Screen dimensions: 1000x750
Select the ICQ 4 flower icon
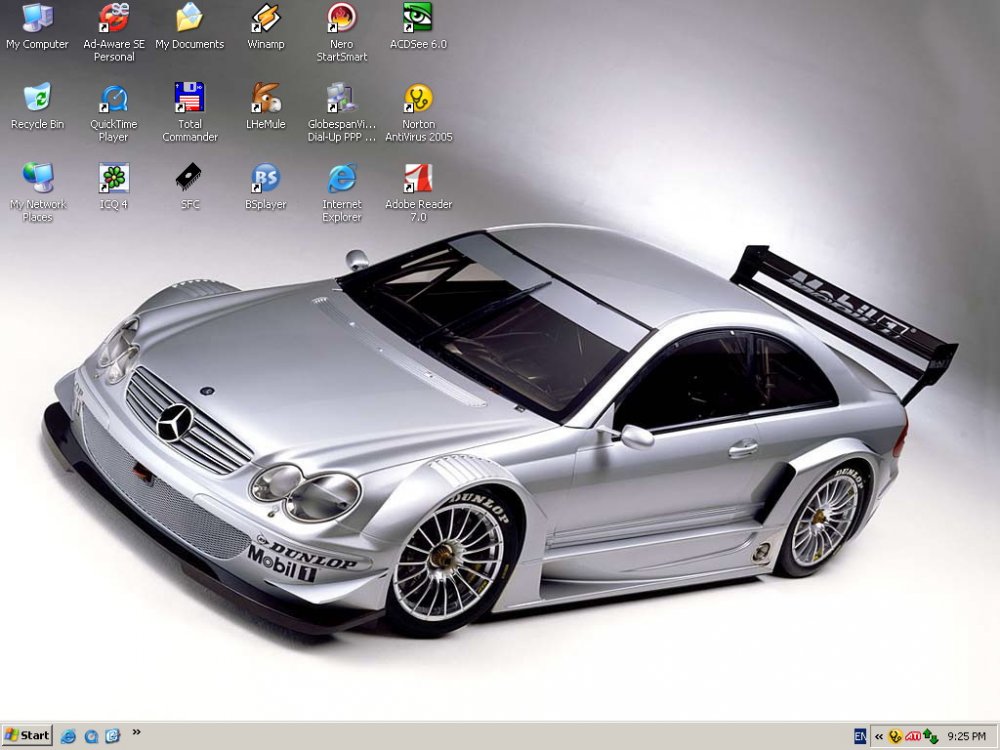tap(114, 177)
